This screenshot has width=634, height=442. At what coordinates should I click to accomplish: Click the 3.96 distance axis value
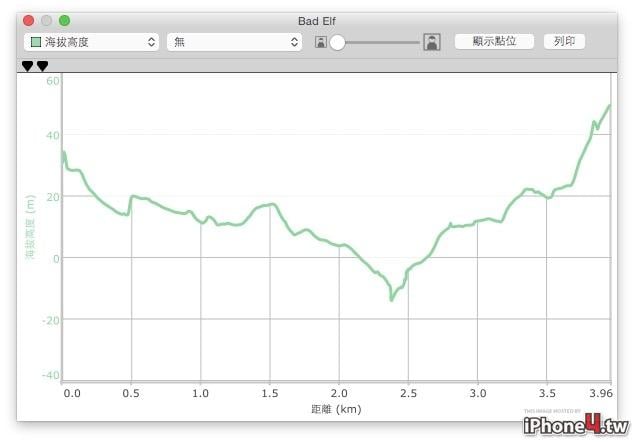[x=601, y=393]
